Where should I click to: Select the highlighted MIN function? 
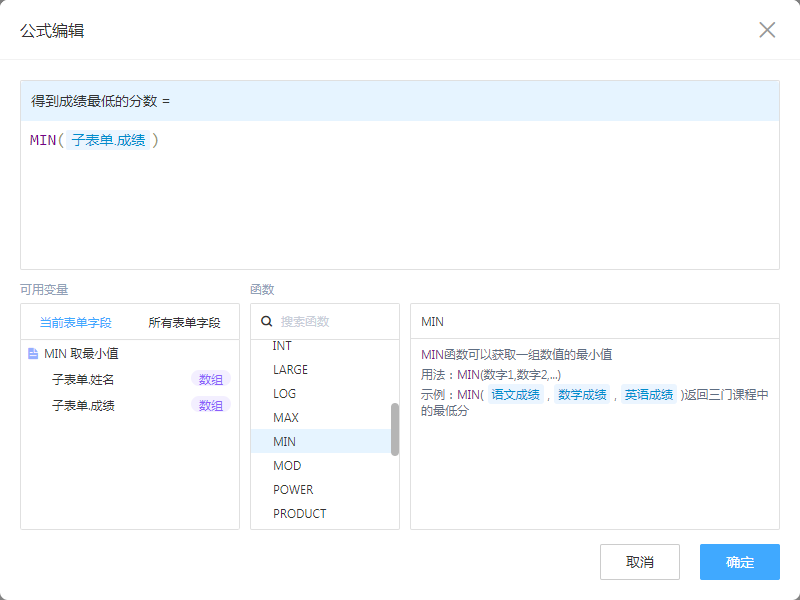[x=284, y=442]
